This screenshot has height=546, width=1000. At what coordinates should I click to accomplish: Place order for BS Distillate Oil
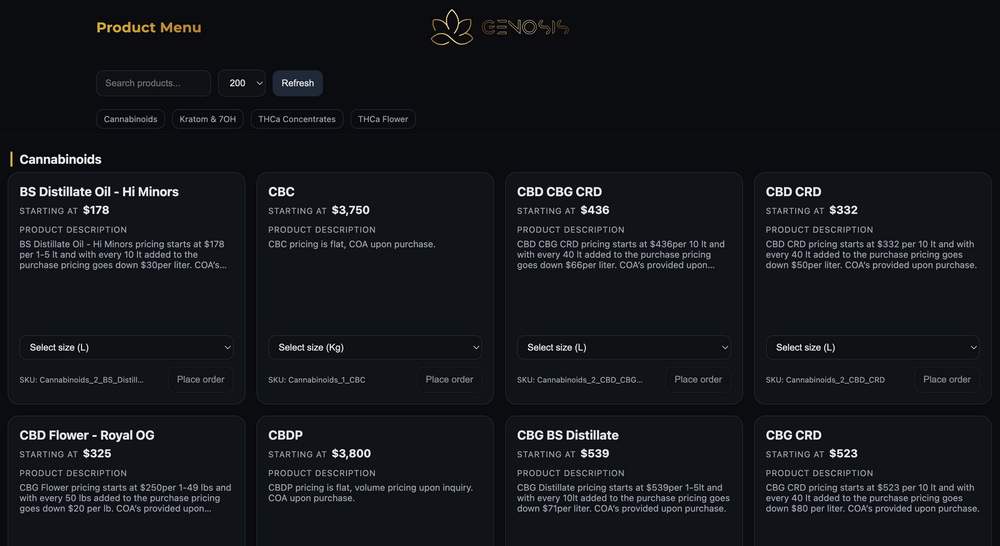coord(201,379)
